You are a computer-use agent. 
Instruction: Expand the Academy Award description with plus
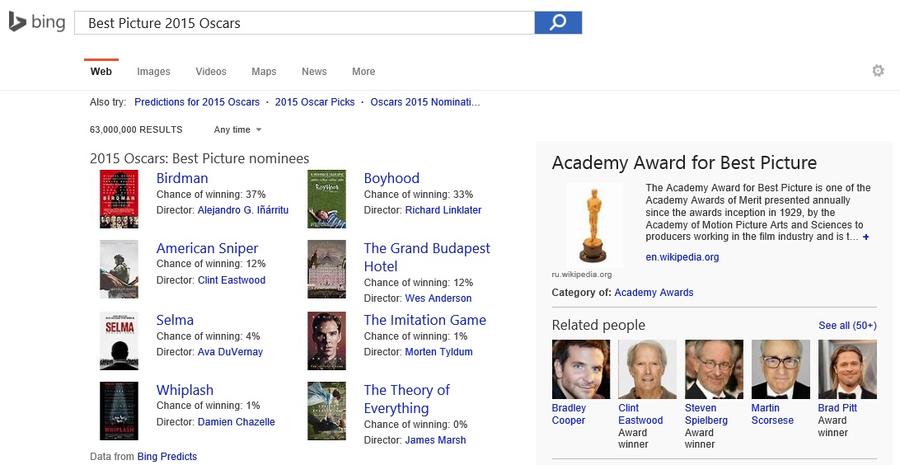[x=866, y=237]
